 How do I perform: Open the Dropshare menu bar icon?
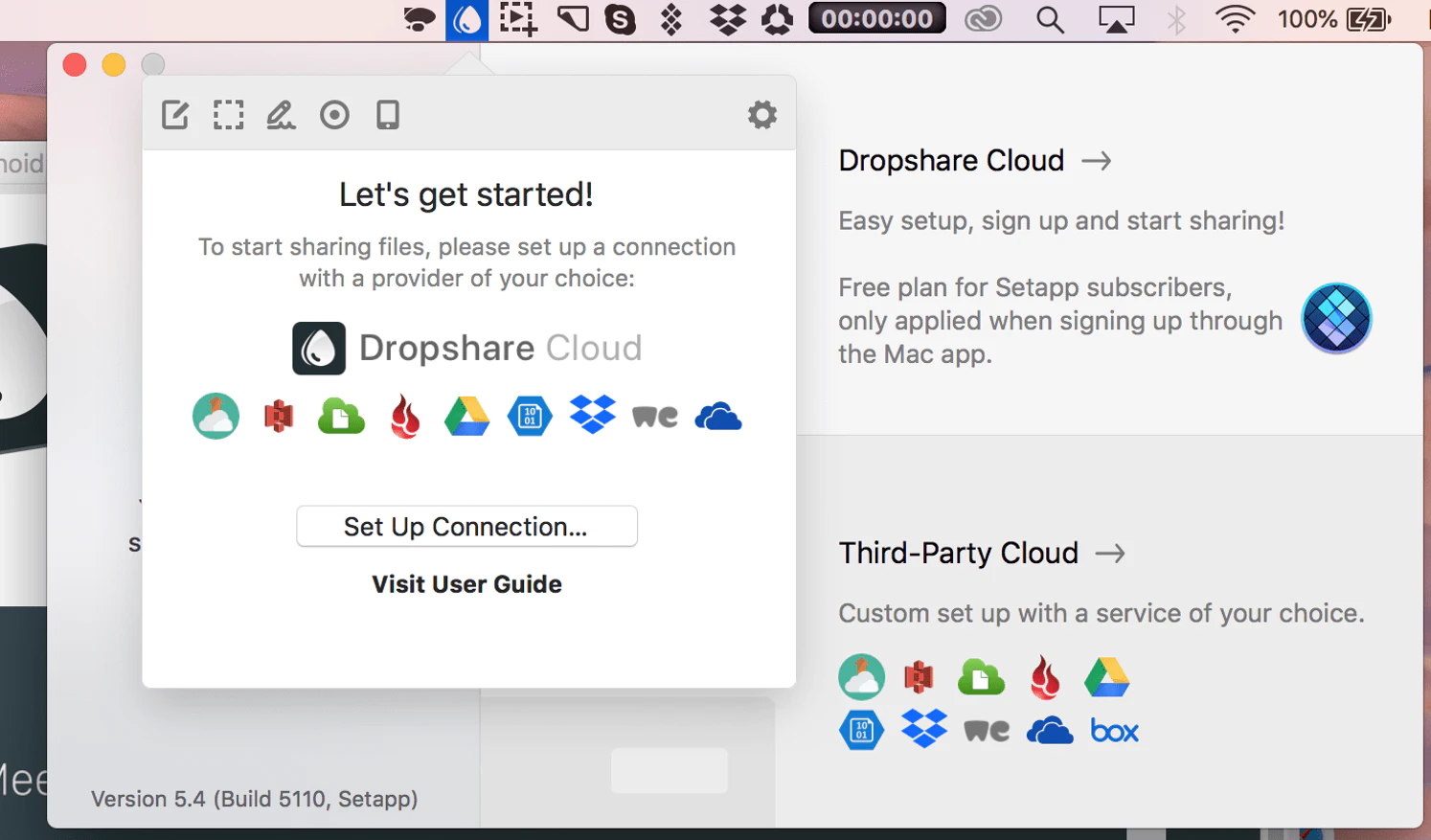point(466,19)
